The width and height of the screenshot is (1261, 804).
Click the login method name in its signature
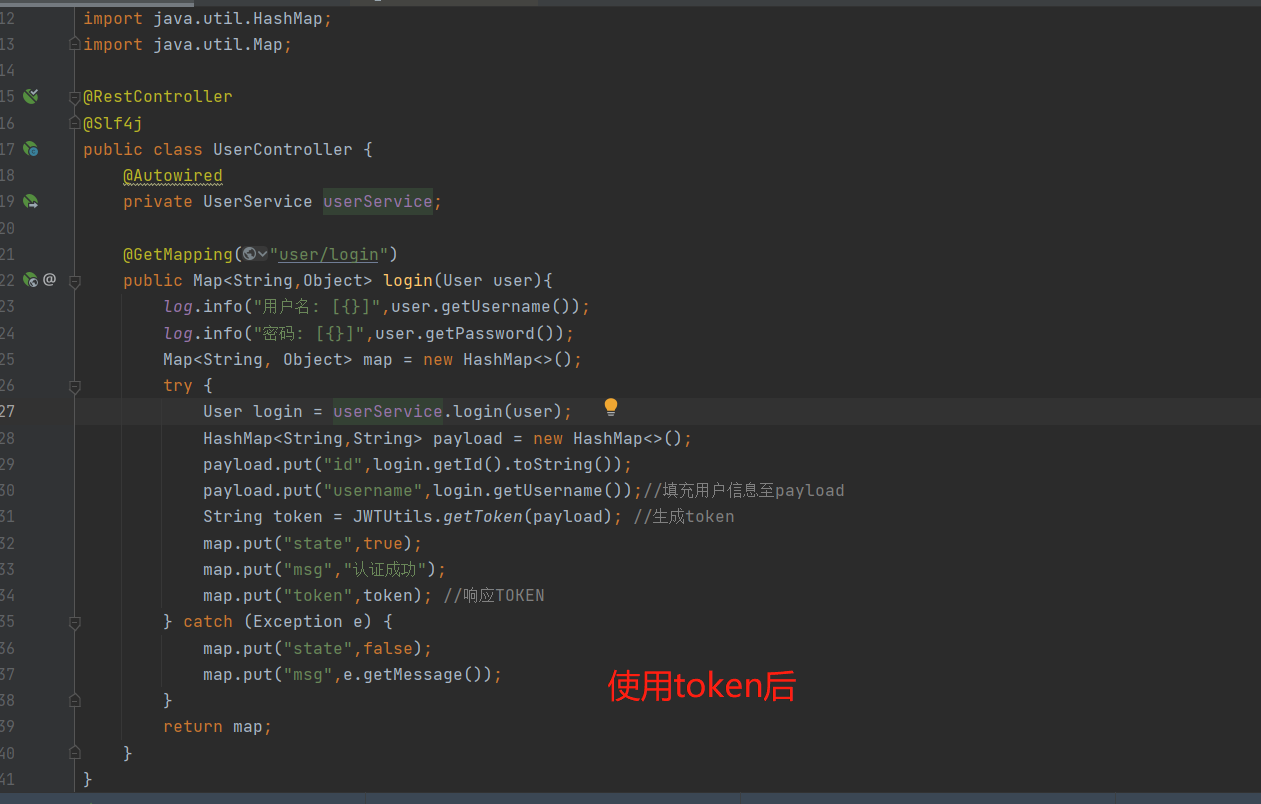point(408,280)
